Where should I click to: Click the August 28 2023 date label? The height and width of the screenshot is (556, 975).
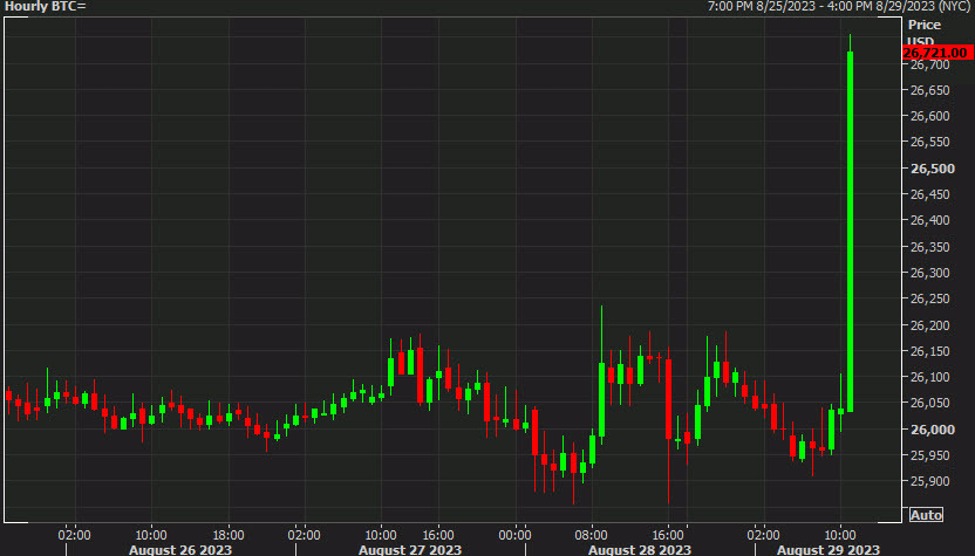pos(640,550)
